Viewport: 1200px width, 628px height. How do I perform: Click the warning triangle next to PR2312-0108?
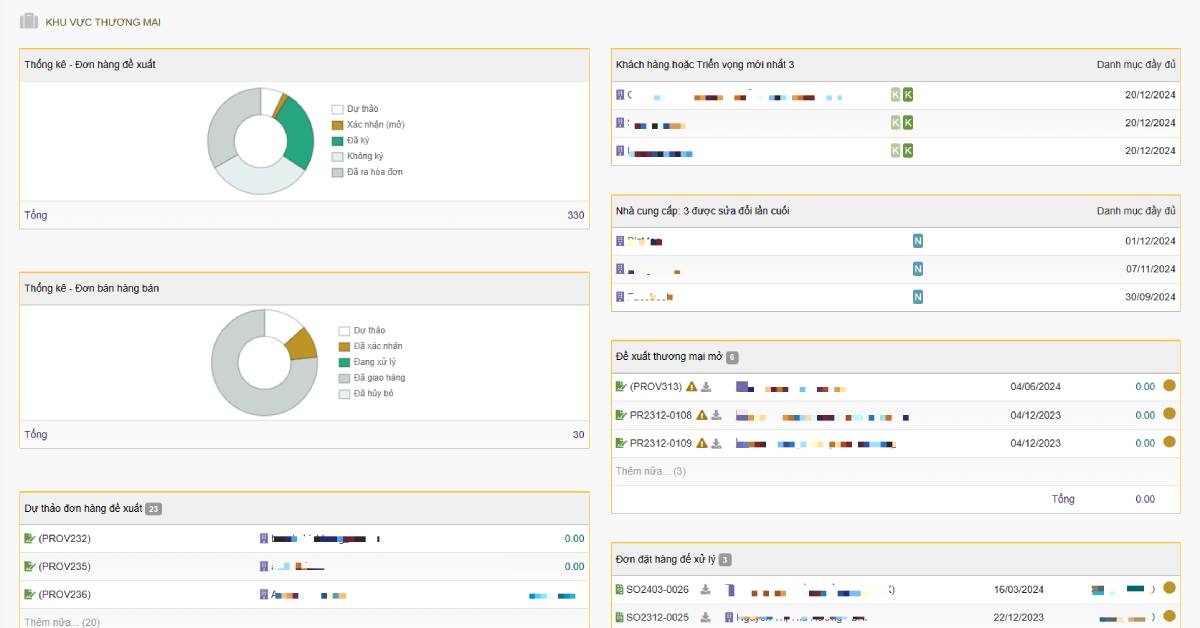(x=701, y=415)
